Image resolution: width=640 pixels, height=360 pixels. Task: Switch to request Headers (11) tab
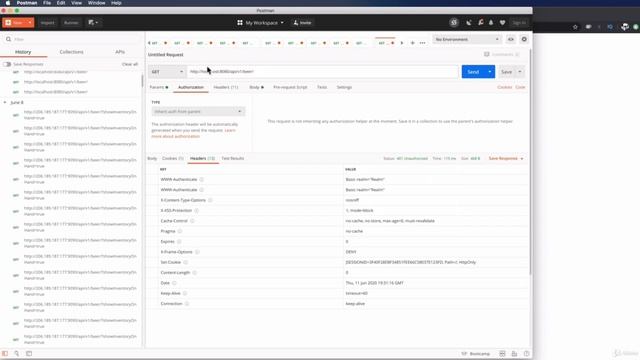pos(226,87)
